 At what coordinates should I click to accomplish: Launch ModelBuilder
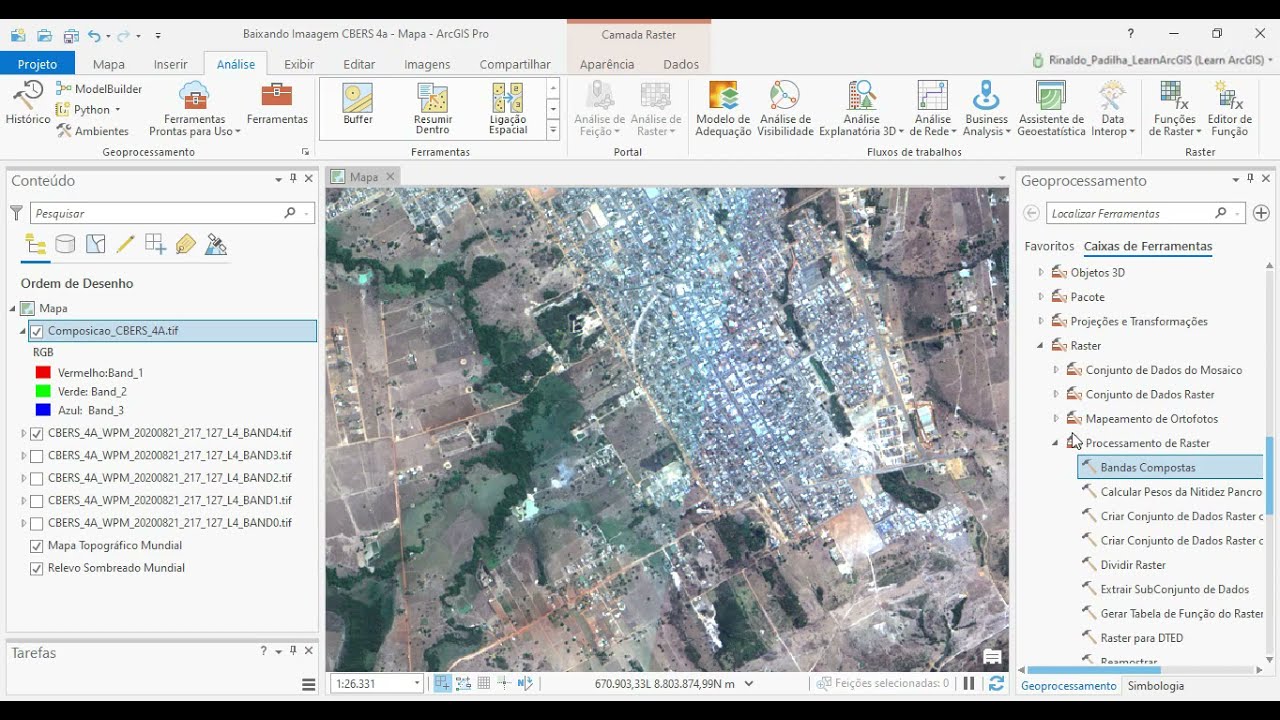pos(99,88)
